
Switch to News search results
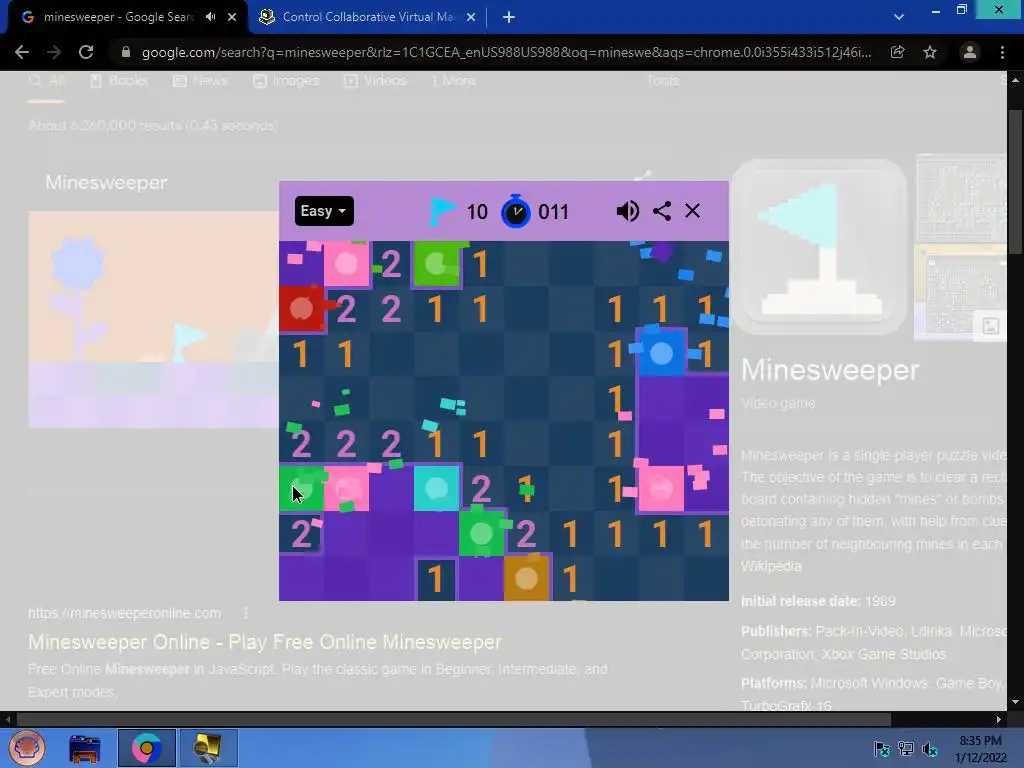click(200, 81)
